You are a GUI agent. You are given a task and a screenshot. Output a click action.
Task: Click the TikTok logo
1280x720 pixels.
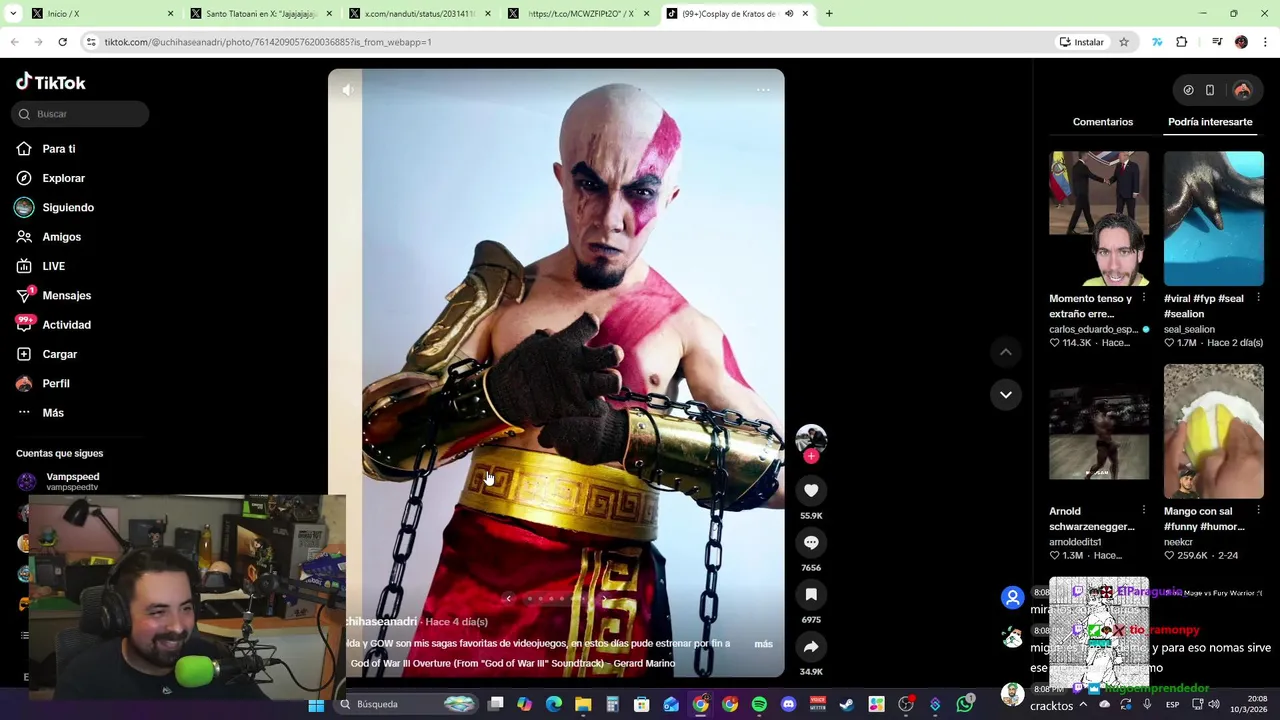pyautogui.click(x=51, y=82)
